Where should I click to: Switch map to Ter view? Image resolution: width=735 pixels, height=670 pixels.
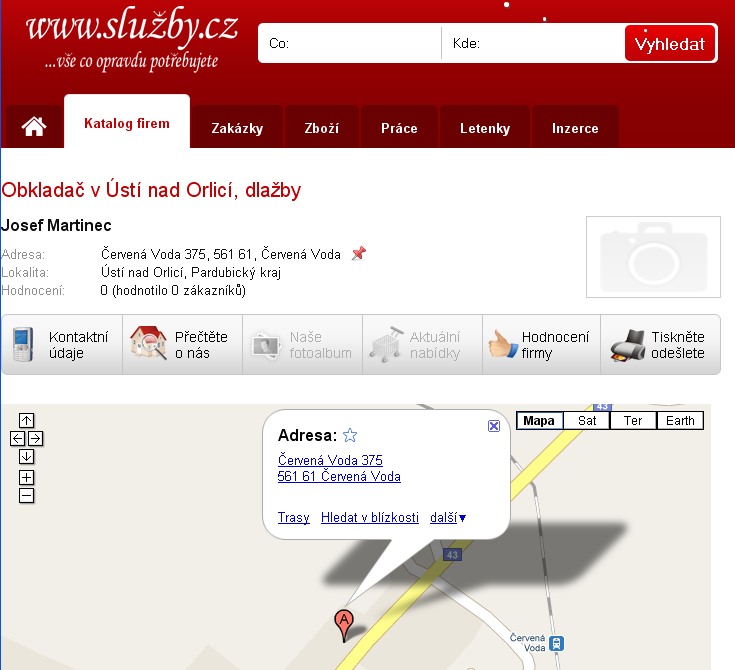(x=633, y=421)
